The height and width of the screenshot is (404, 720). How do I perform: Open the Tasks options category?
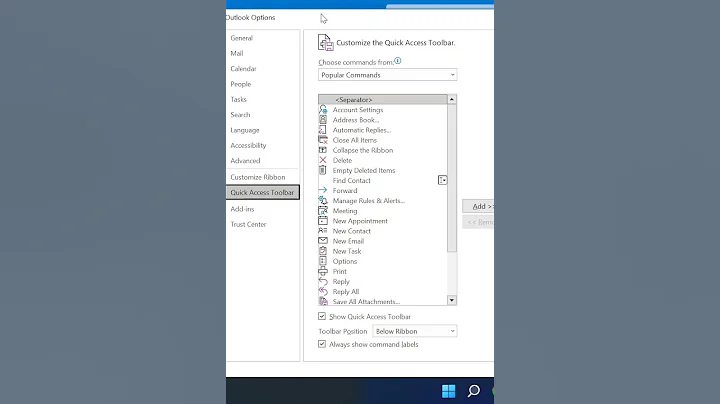point(238,99)
